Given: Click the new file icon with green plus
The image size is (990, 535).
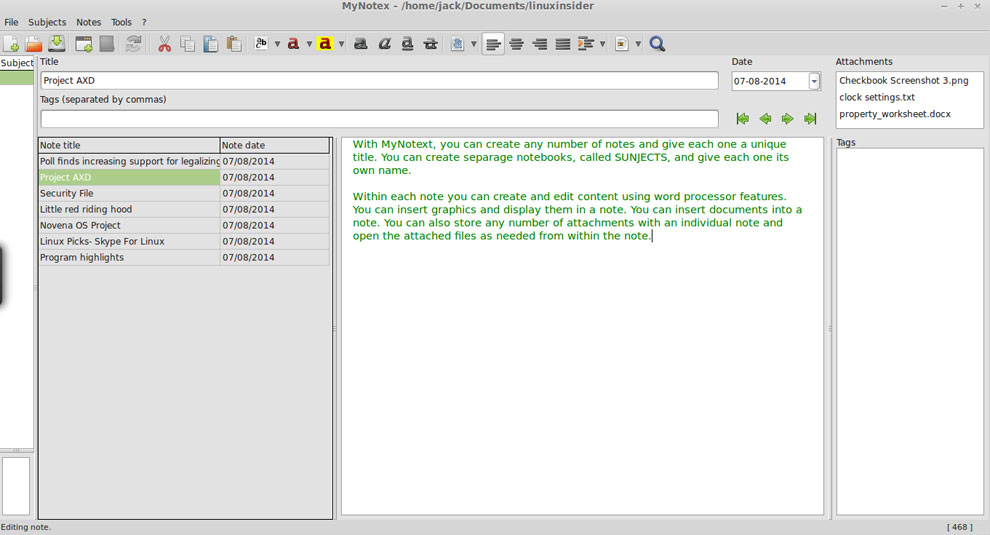Looking at the screenshot, I should coord(11,44).
